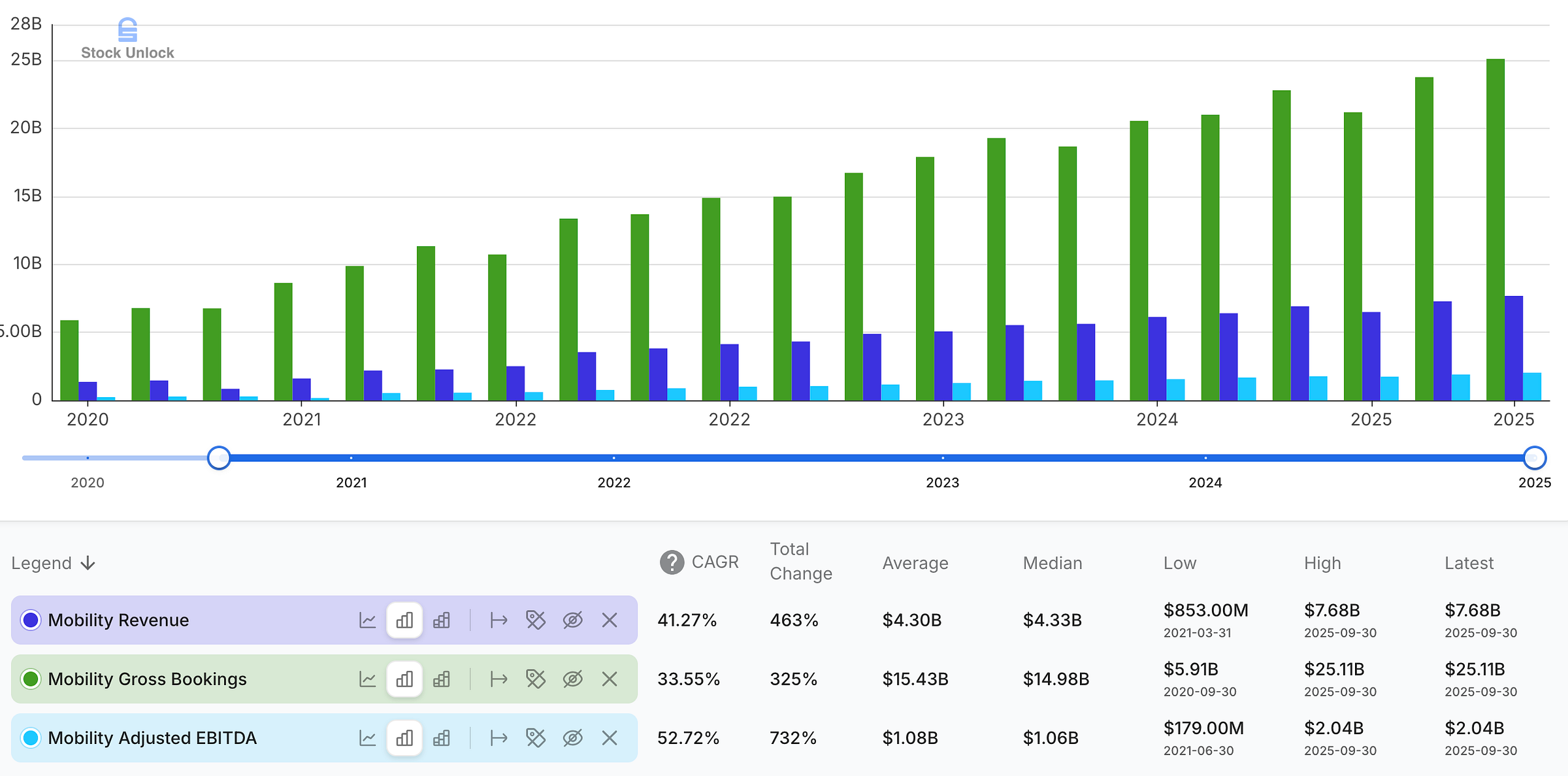This screenshot has width=1568, height=776.
Task: Click right-axis arrow icon on Mobility Gross Bookings
Action: click(498, 679)
